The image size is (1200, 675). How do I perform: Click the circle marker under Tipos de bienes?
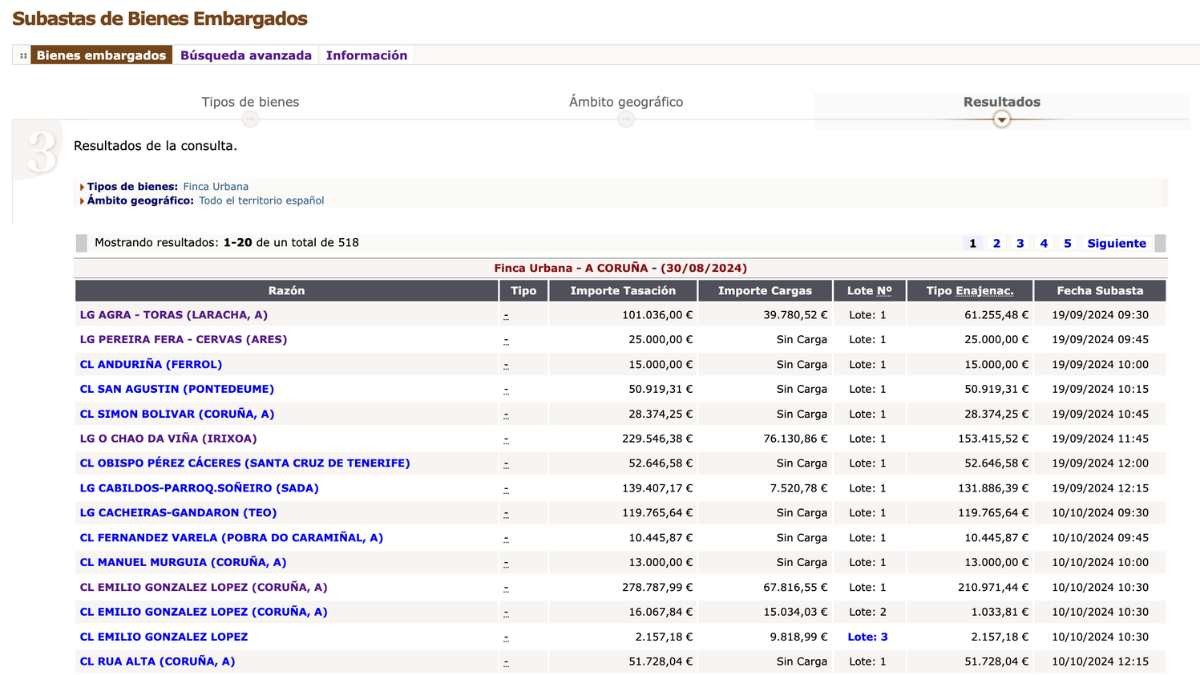point(250,119)
